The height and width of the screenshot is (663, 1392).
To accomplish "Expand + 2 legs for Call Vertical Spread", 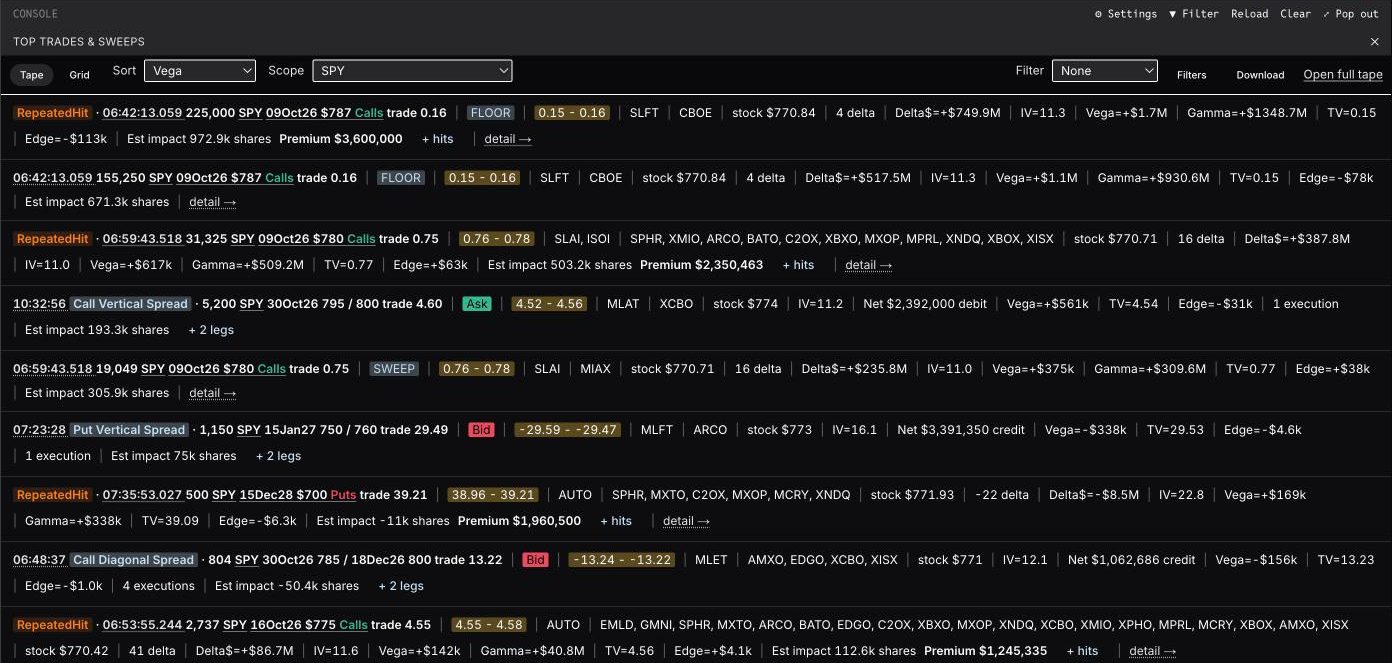I will (x=211, y=330).
